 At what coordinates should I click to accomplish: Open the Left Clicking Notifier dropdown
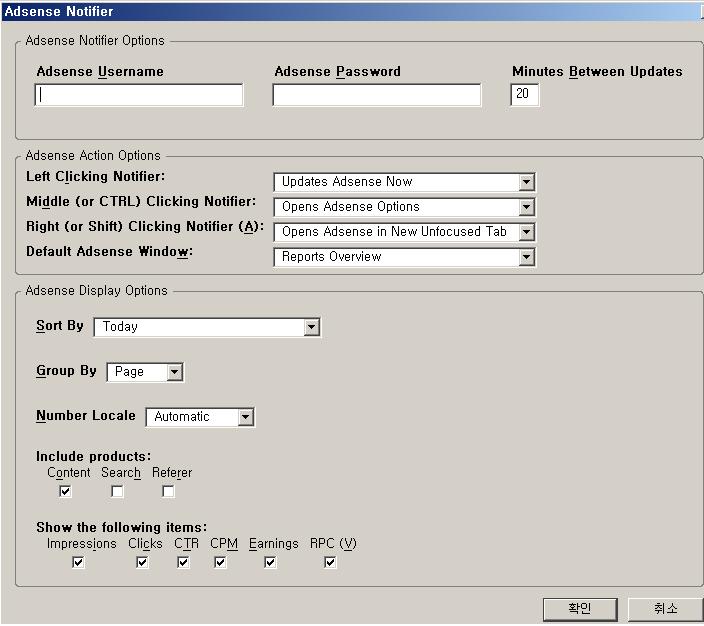404,182
